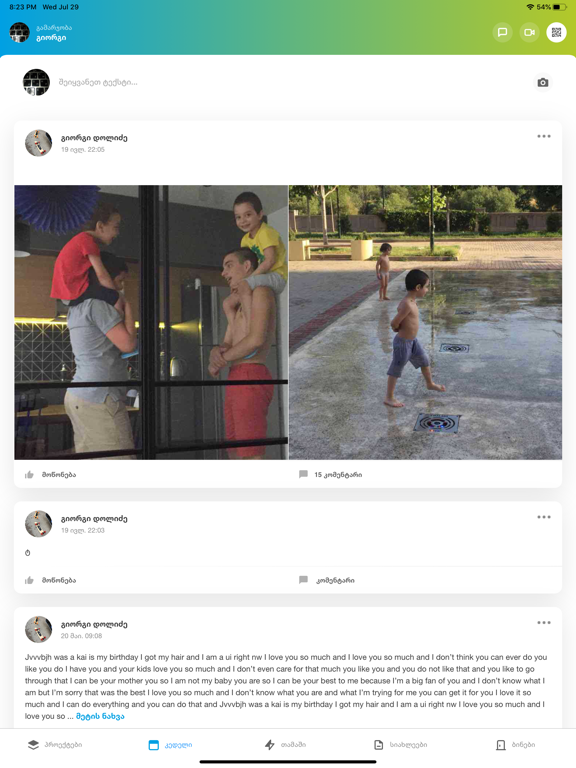View the right photo of boy in puddle
The height and width of the screenshot is (768, 576).
click(x=426, y=322)
